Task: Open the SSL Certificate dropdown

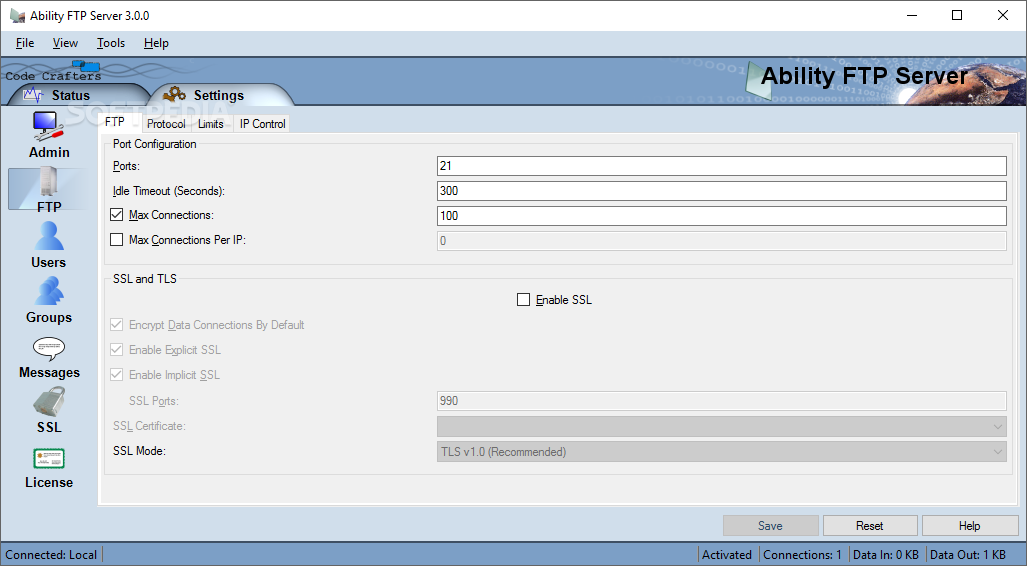Action: click(722, 426)
